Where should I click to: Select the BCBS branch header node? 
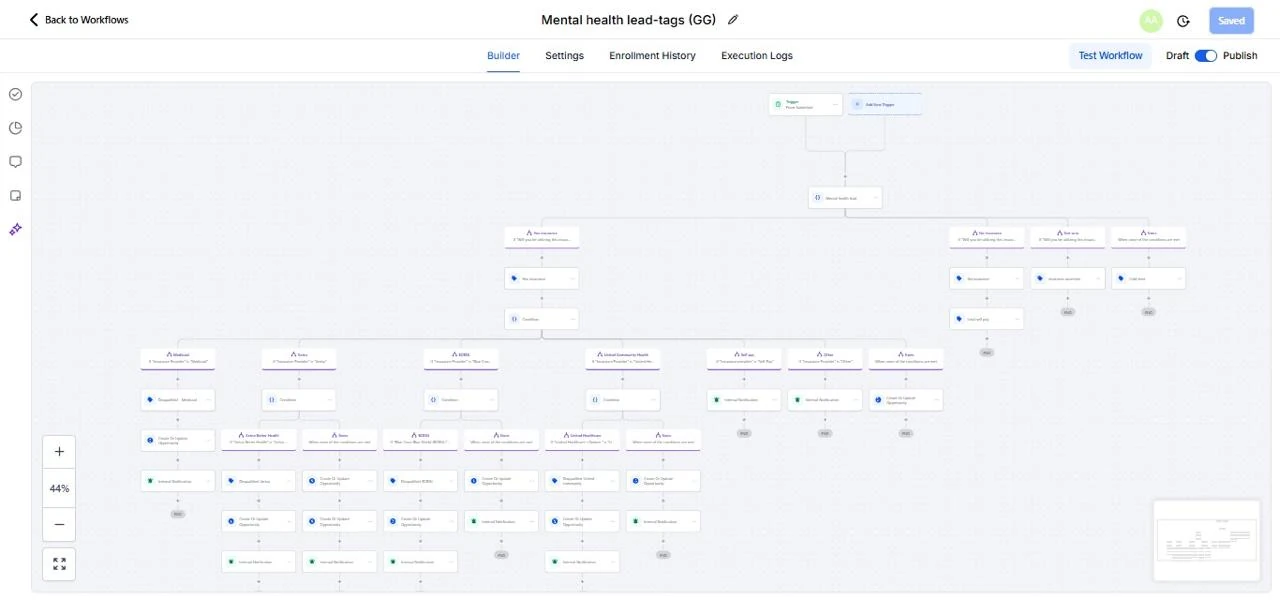461,358
